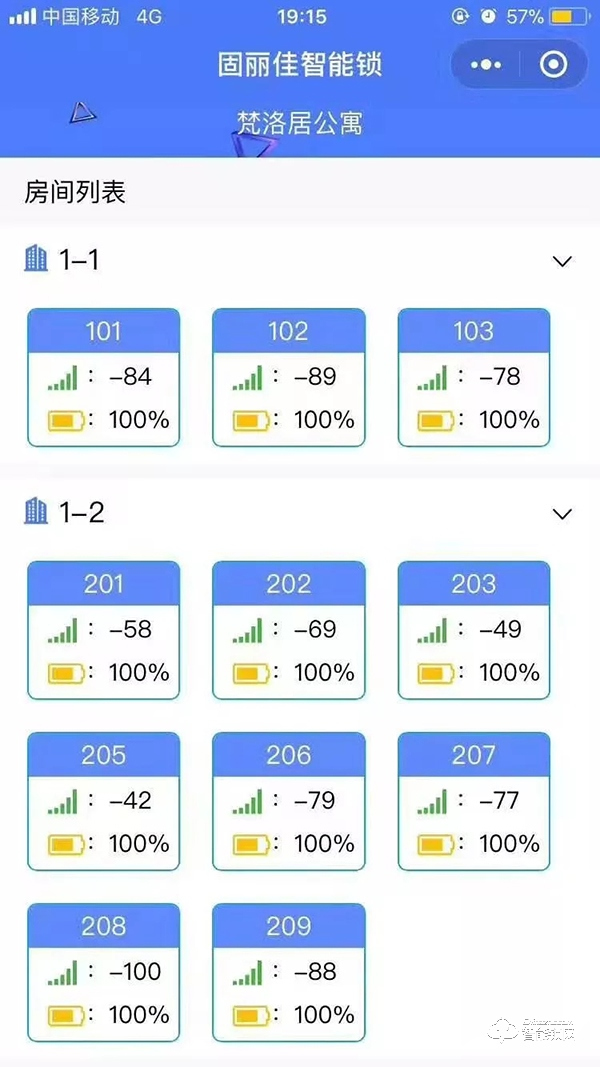This screenshot has width=600, height=1067.
Task: Tap the 梵洛居公寓 apartment name
Action: coord(299,123)
